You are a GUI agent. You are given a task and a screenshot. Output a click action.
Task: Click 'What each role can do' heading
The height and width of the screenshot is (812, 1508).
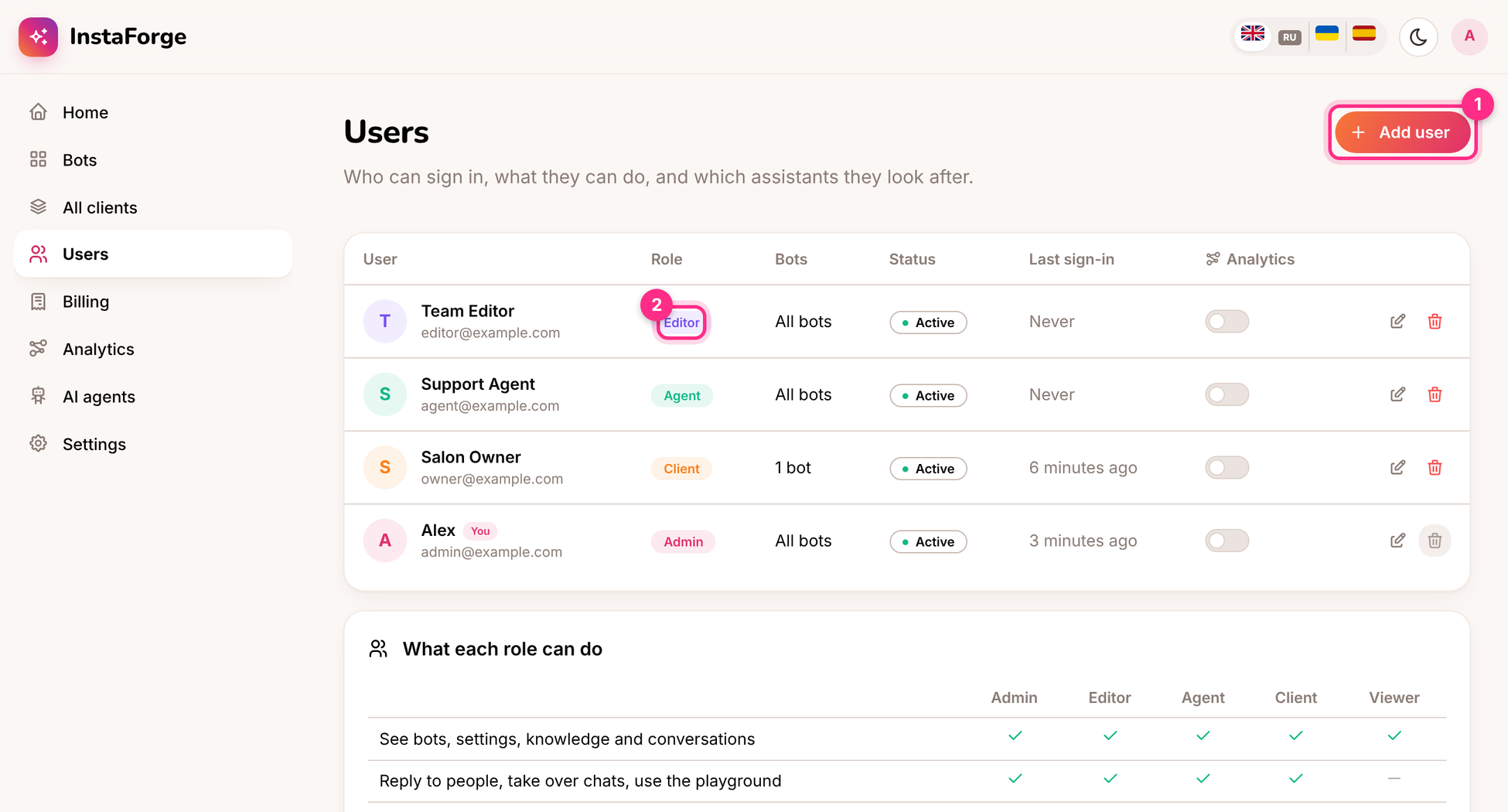(502, 649)
